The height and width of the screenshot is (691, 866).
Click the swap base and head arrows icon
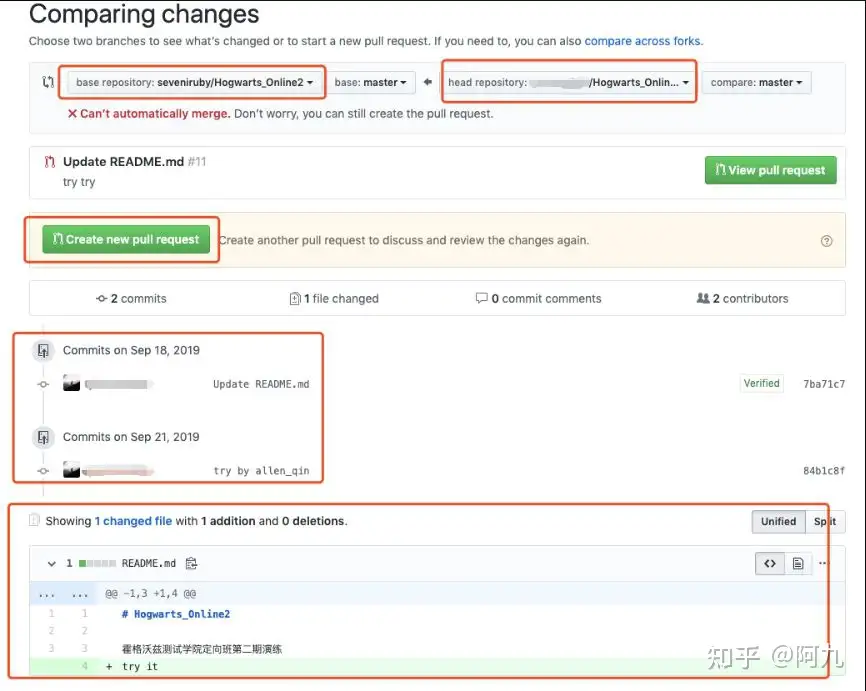[x=47, y=82]
